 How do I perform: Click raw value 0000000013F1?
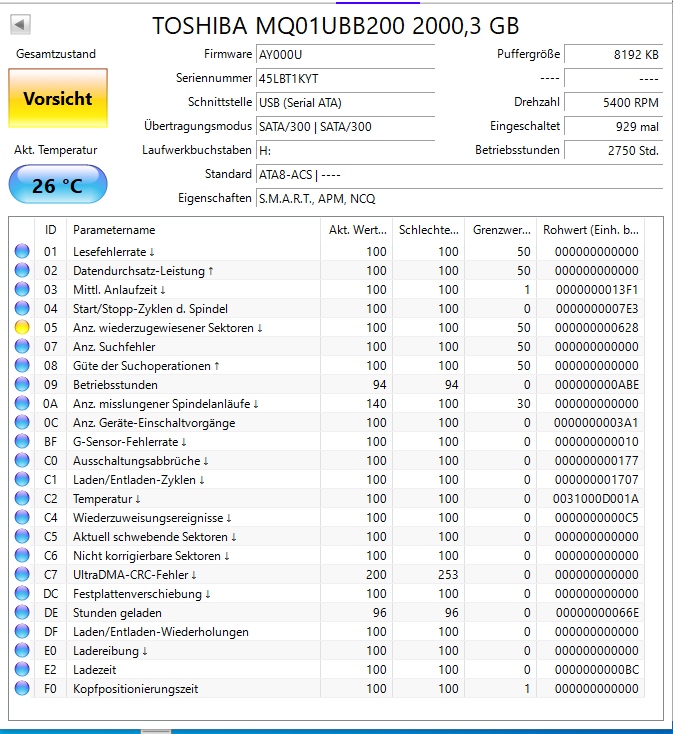coord(597,290)
